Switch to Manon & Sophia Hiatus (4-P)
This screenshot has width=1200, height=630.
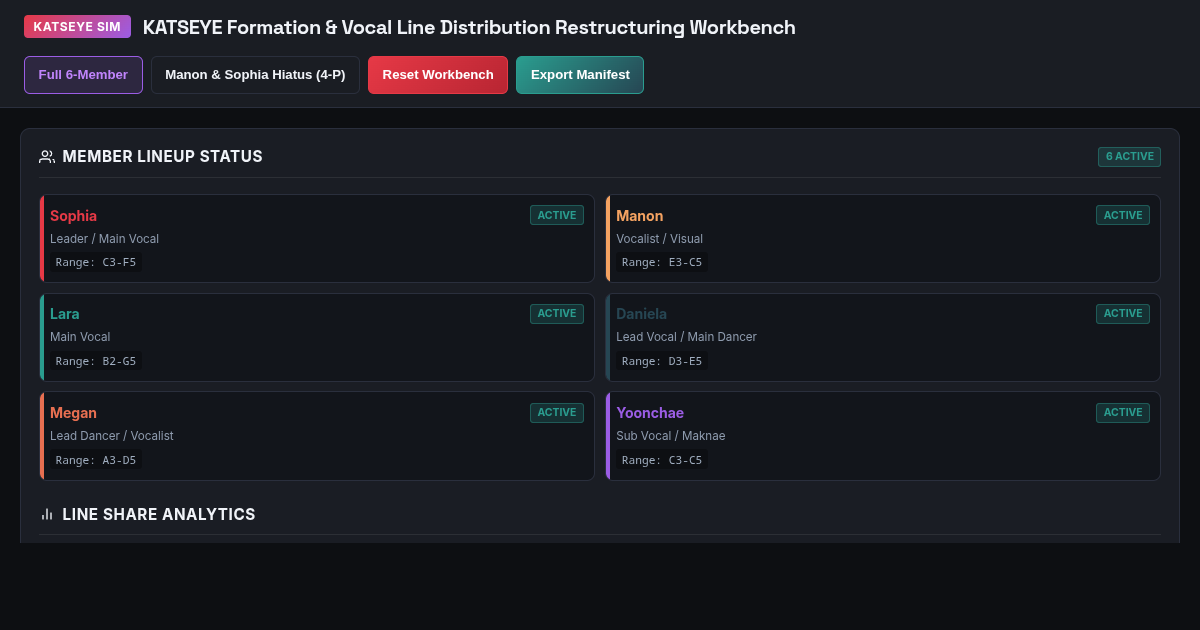pyautogui.click(x=255, y=75)
